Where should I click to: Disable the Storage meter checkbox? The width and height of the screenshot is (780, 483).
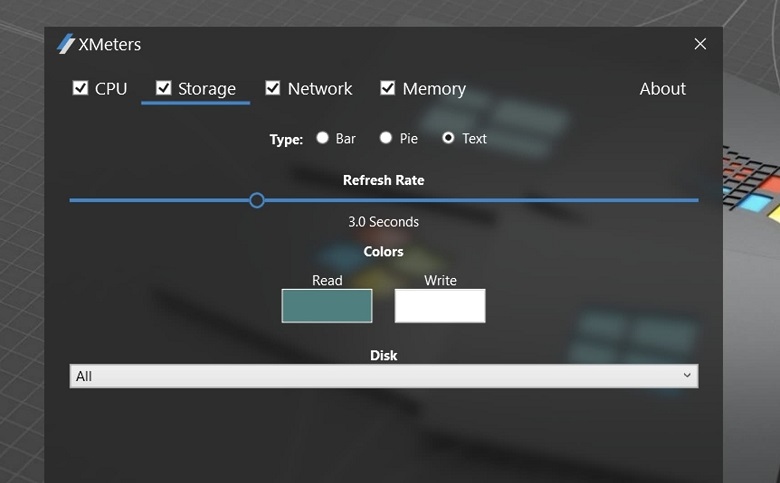tap(164, 88)
